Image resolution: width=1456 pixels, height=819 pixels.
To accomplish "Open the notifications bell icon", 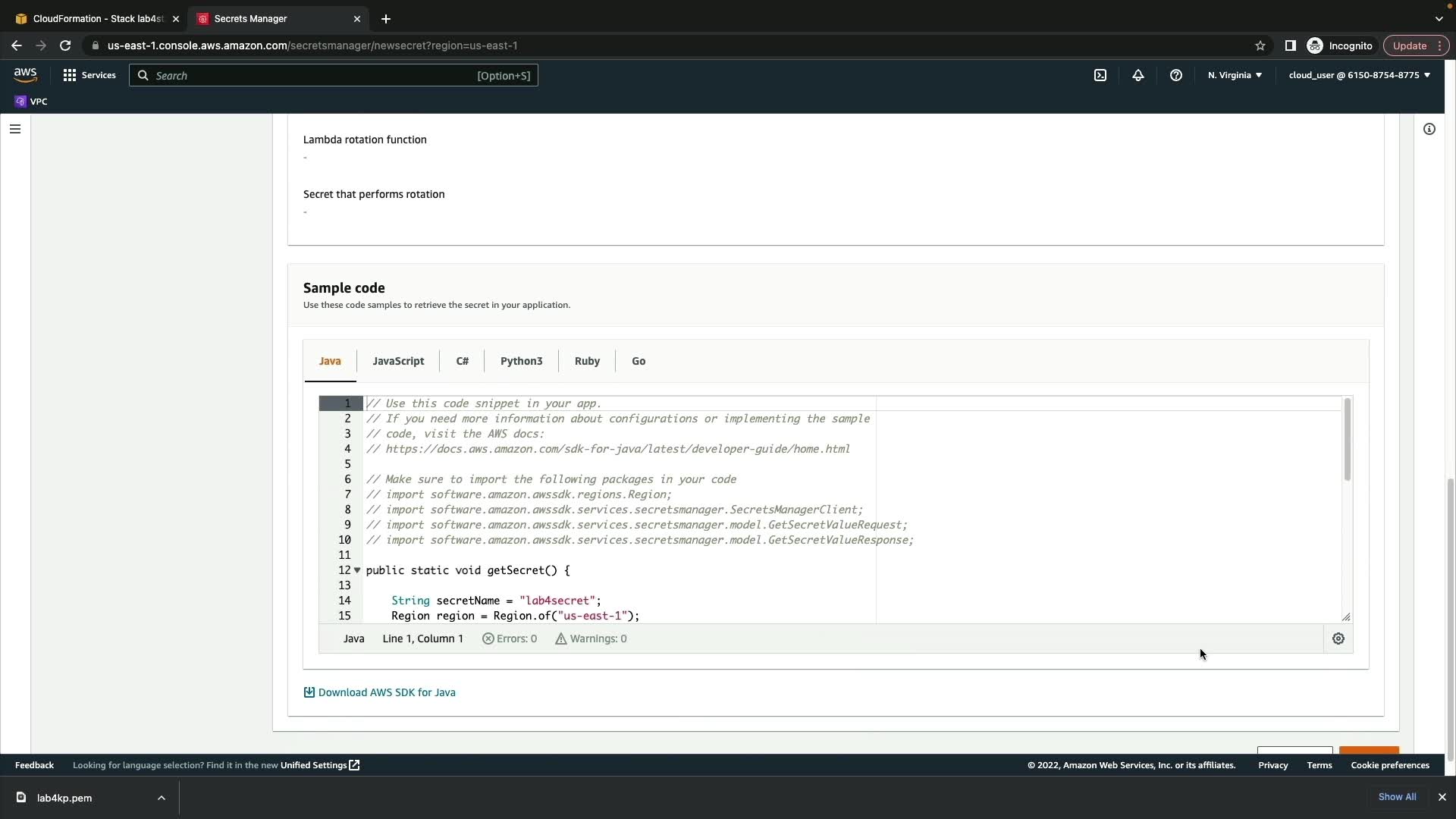I will (1138, 75).
